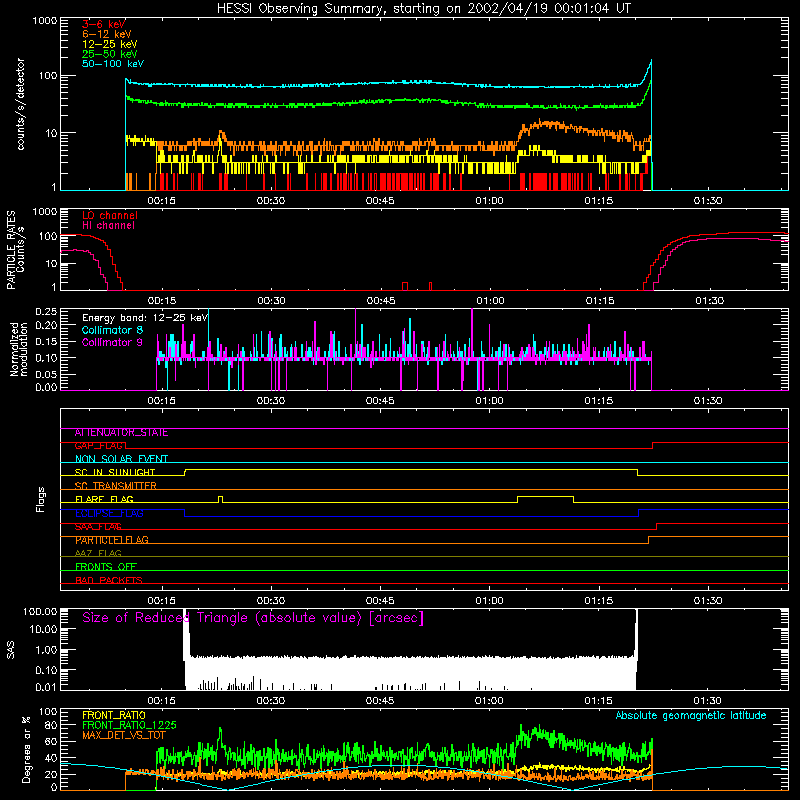The height and width of the screenshot is (800, 800).
Task: Click the BAD_PACKETS flag label
Action: pos(109,581)
